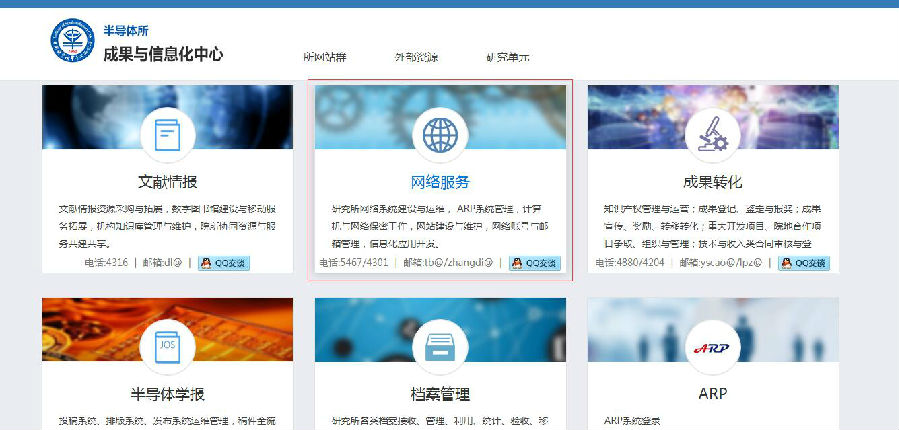Click QQ交谈 button under 文献情报
The image size is (899, 430).
[224, 264]
